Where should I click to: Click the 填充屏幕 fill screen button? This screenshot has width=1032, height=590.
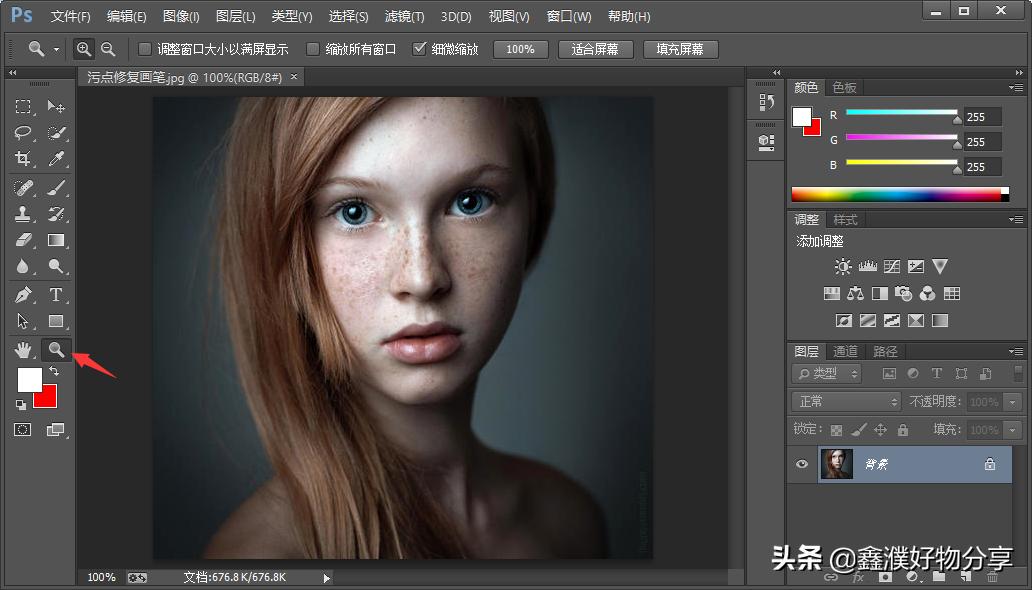tap(679, 49)
